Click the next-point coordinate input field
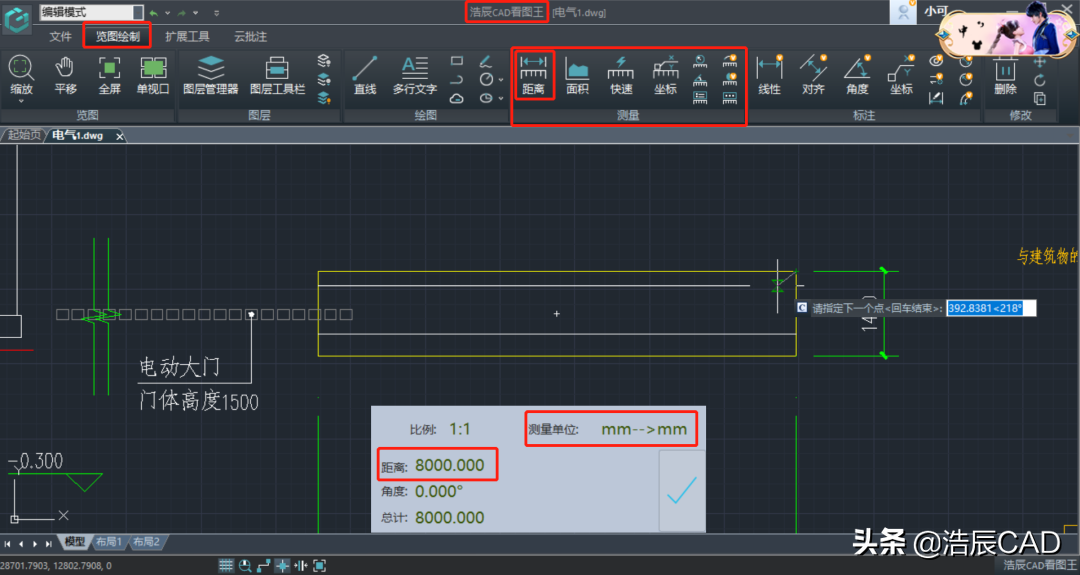 point(991,308)
